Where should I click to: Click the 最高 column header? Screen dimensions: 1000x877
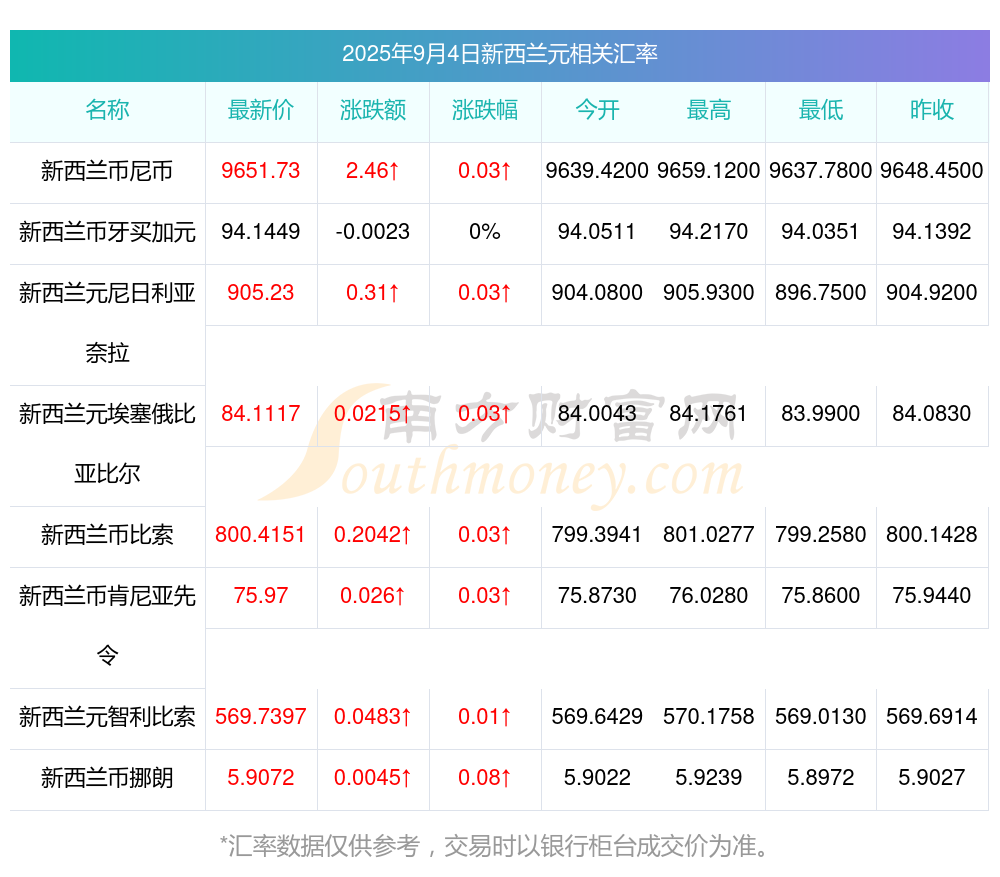tap(709, 110)
